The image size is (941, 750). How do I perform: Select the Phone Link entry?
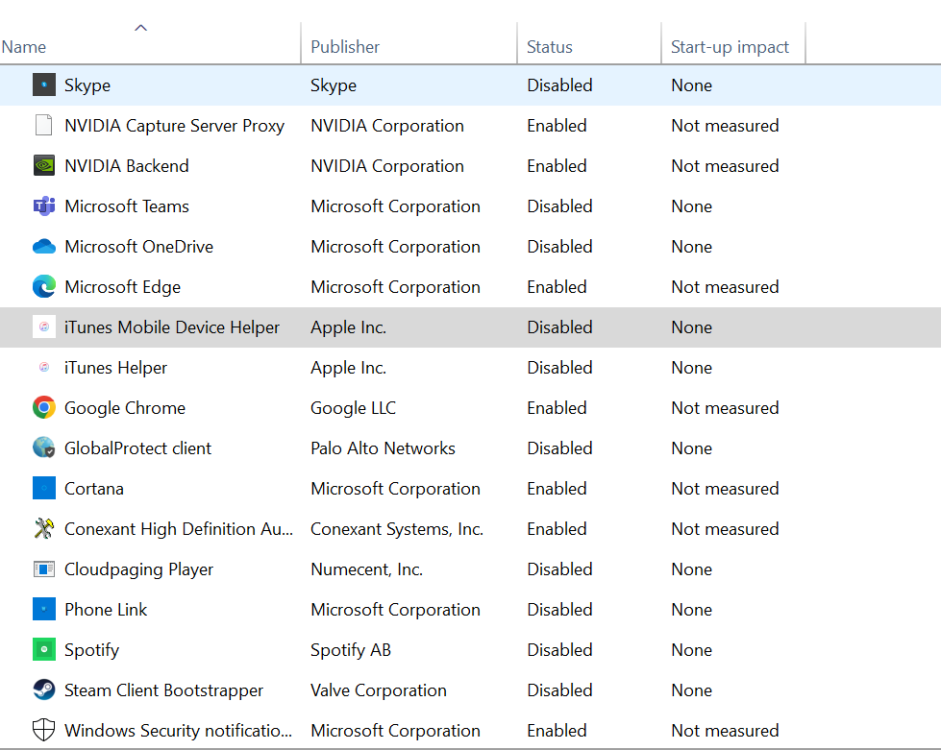(x=106, y=609)
